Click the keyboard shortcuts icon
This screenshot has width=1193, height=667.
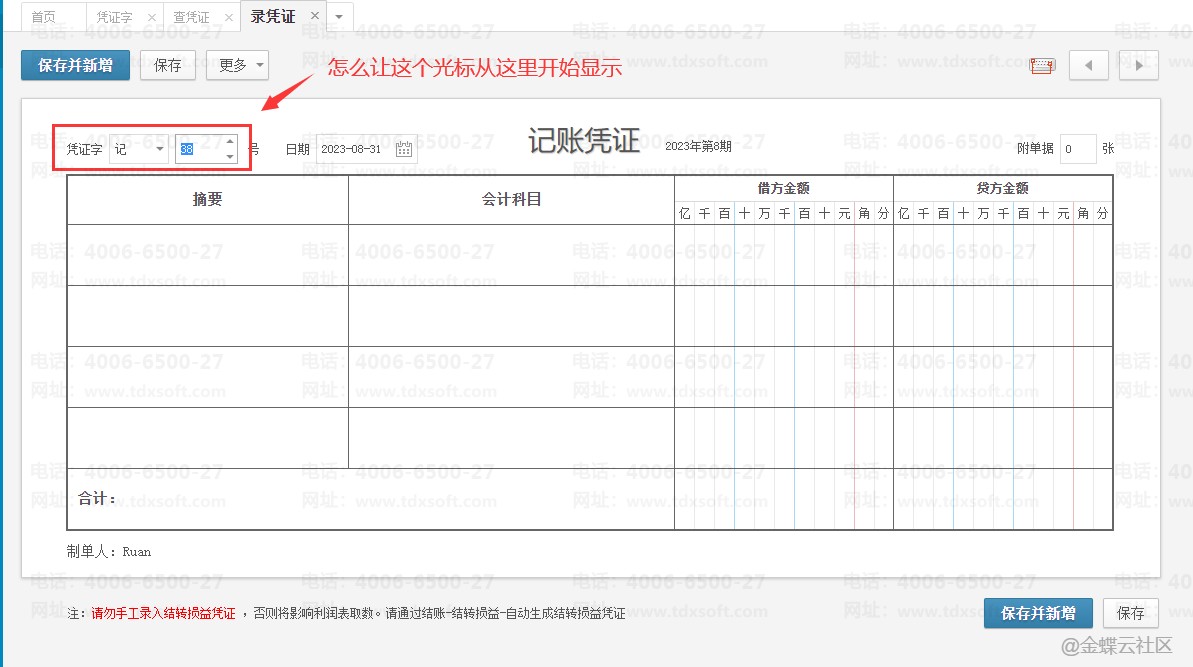(1042, 66)
